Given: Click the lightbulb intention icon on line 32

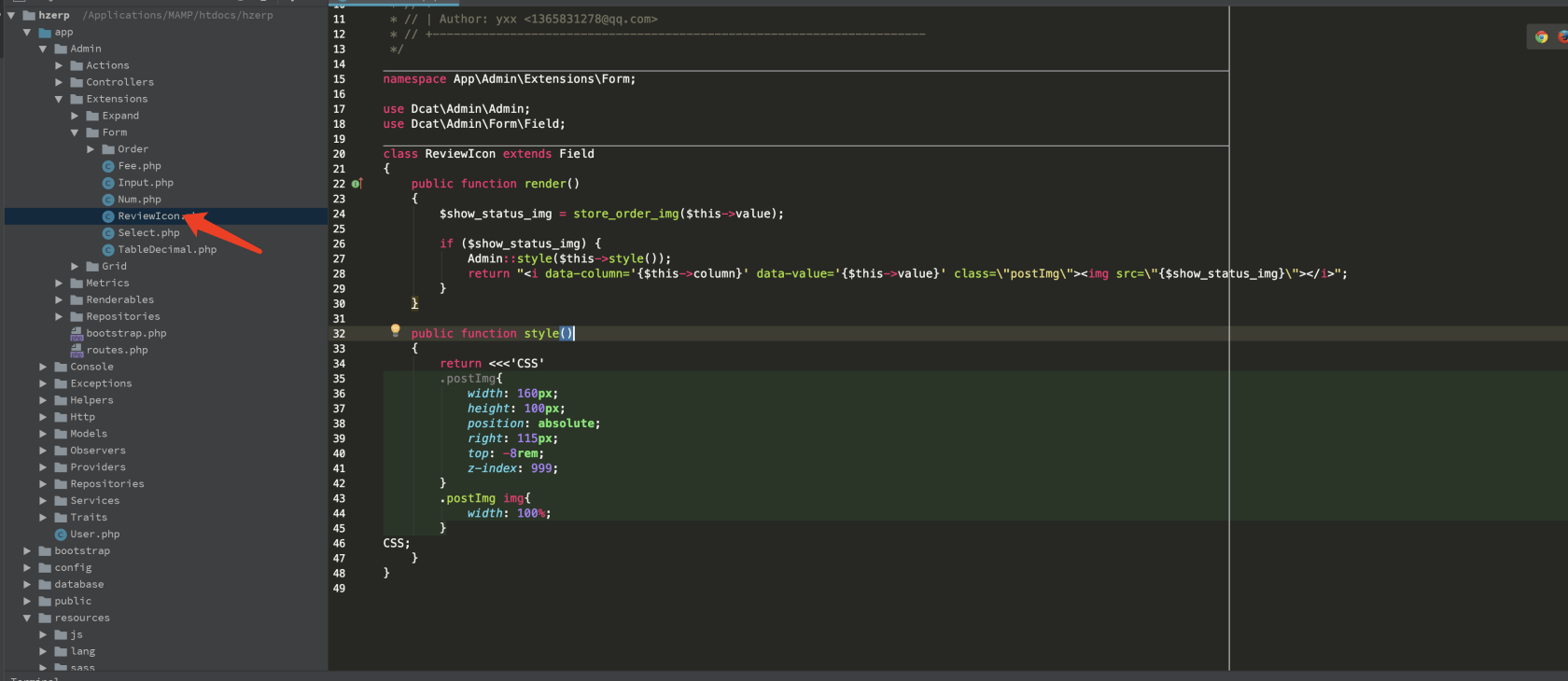Looking at the screenshot, I should click(x=395, y=330).
